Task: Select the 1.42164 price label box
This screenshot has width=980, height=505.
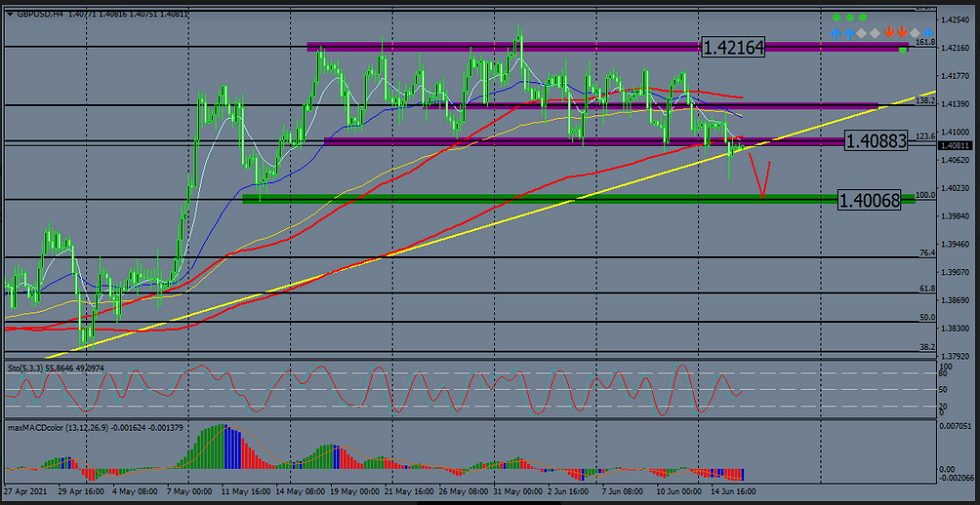Action: (x=733, y=47)
